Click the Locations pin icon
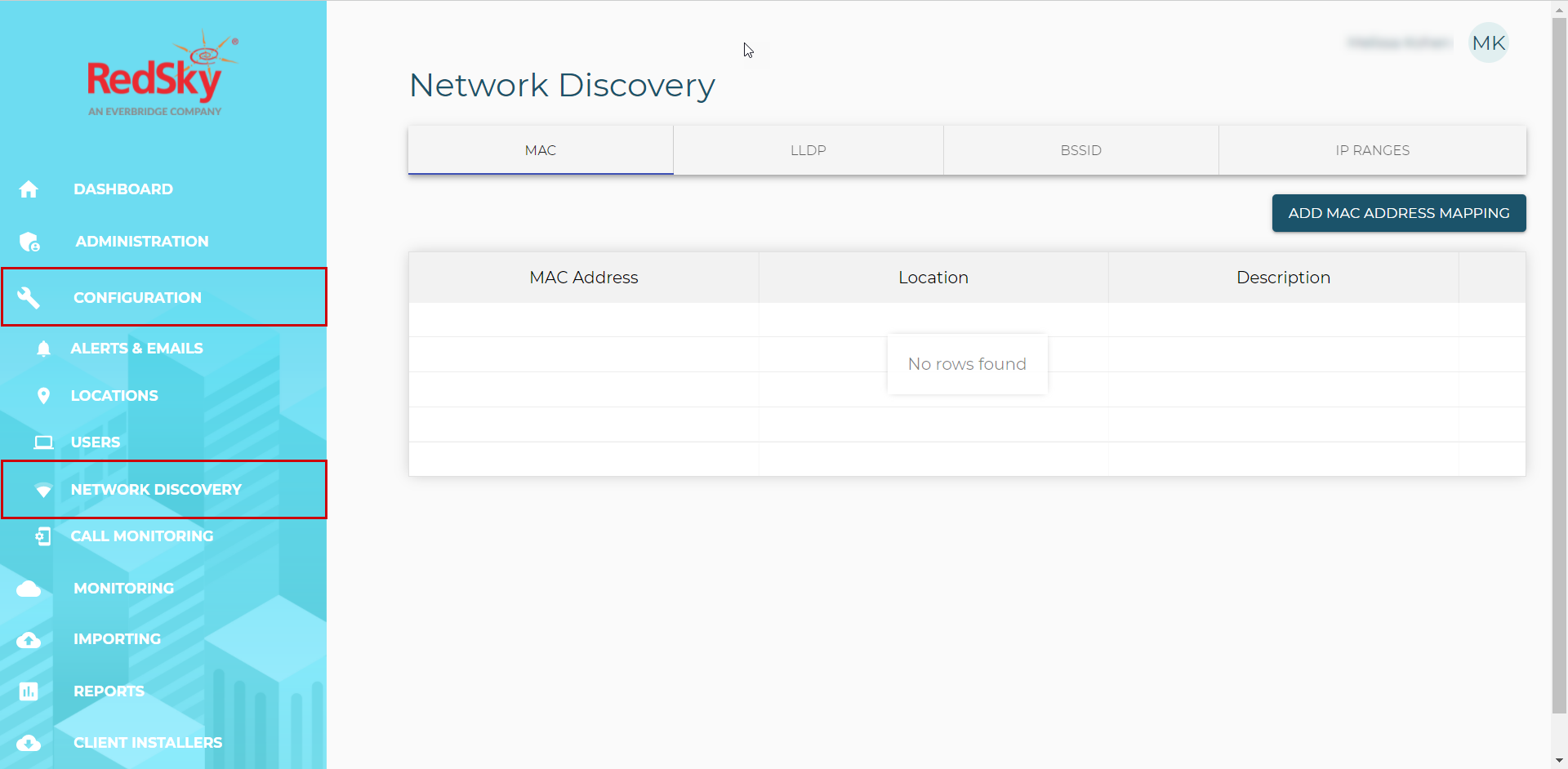 [44, 396]
